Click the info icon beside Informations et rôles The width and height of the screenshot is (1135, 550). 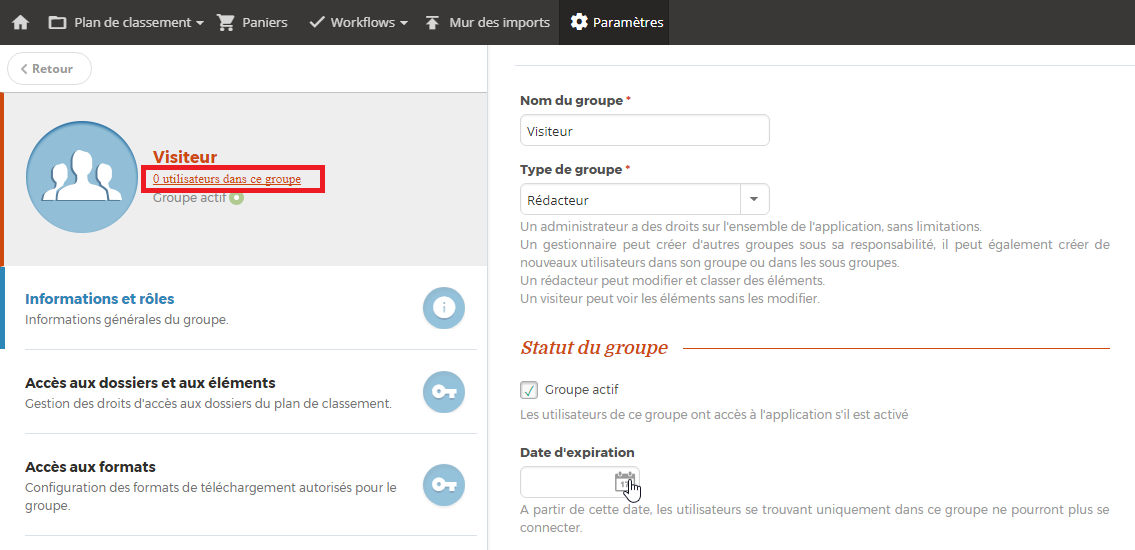tap(444, 308)
